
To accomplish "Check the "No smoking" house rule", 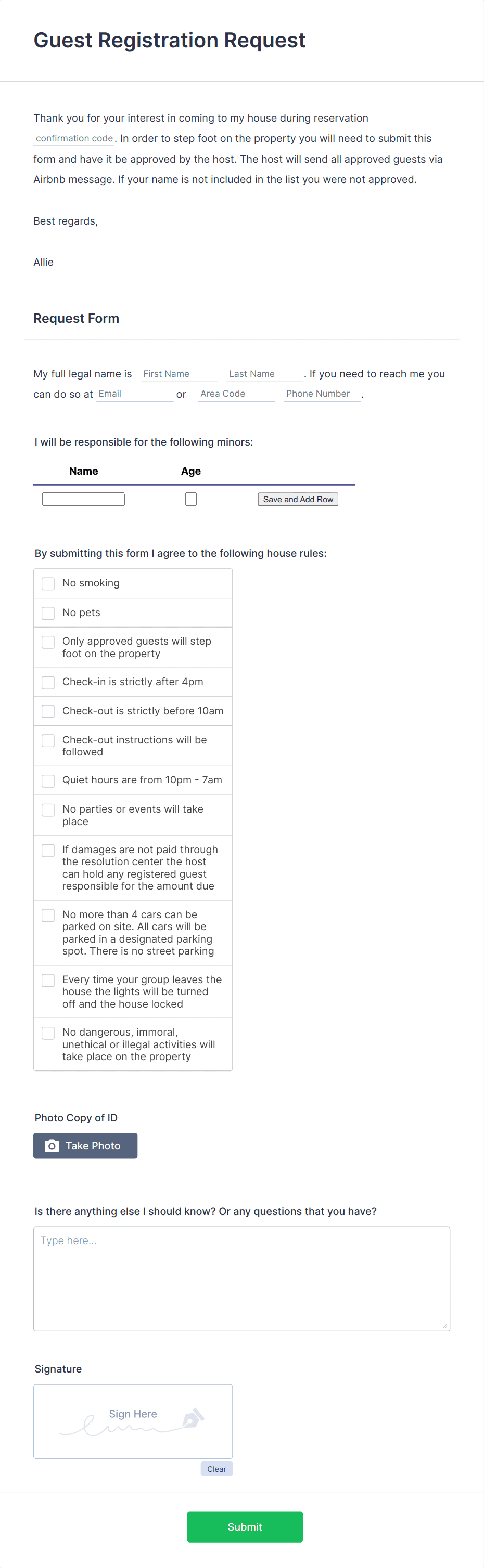I will (x=47, y=583).
